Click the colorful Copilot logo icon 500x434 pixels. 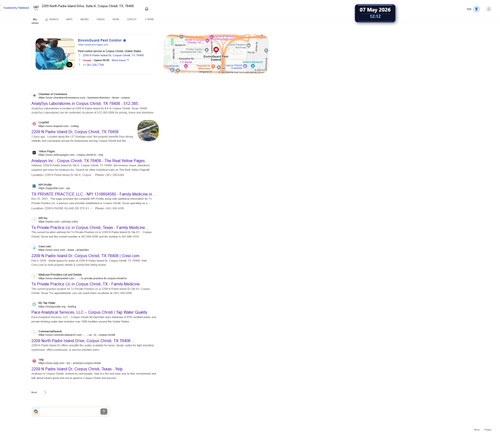click(x=36, y=412)
